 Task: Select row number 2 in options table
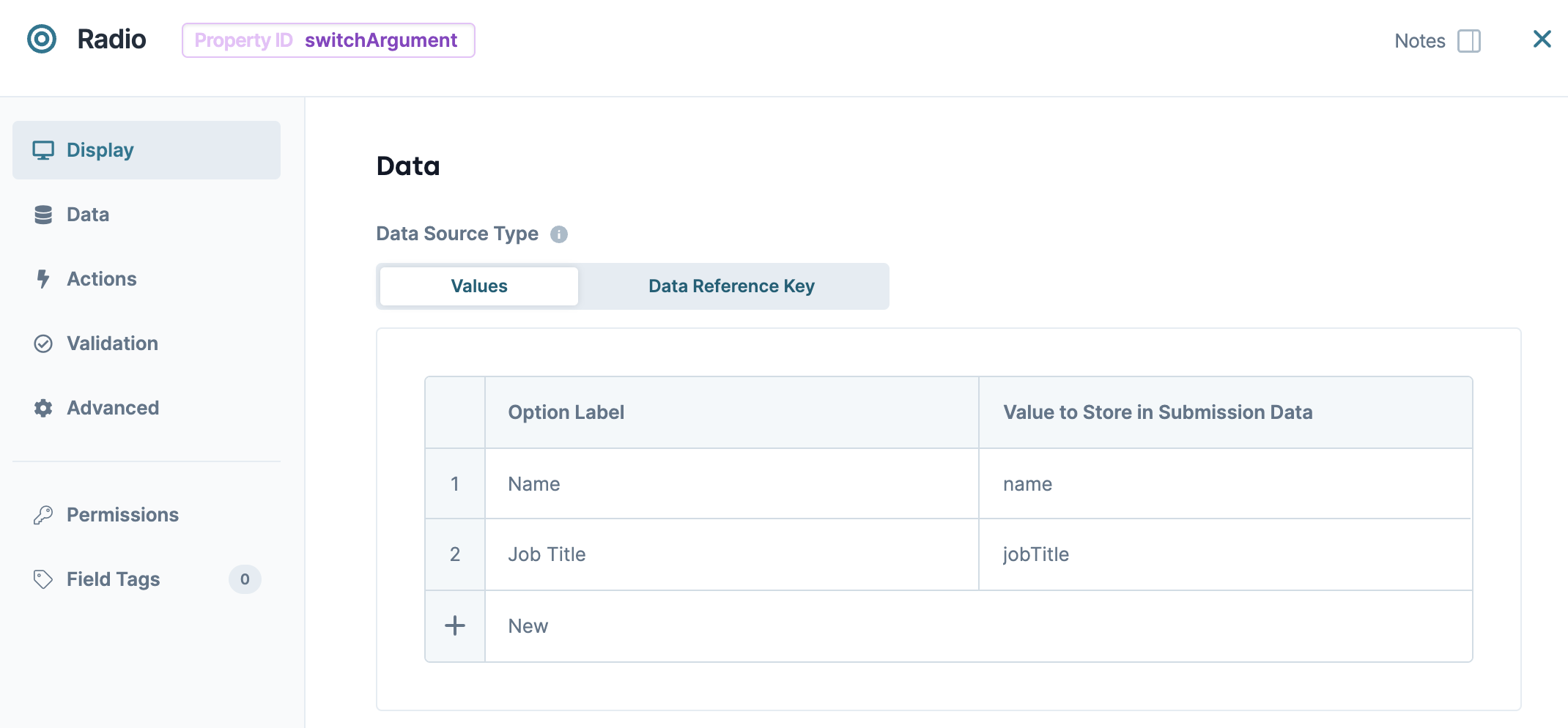pyautogui.click(x=455, y=554)
